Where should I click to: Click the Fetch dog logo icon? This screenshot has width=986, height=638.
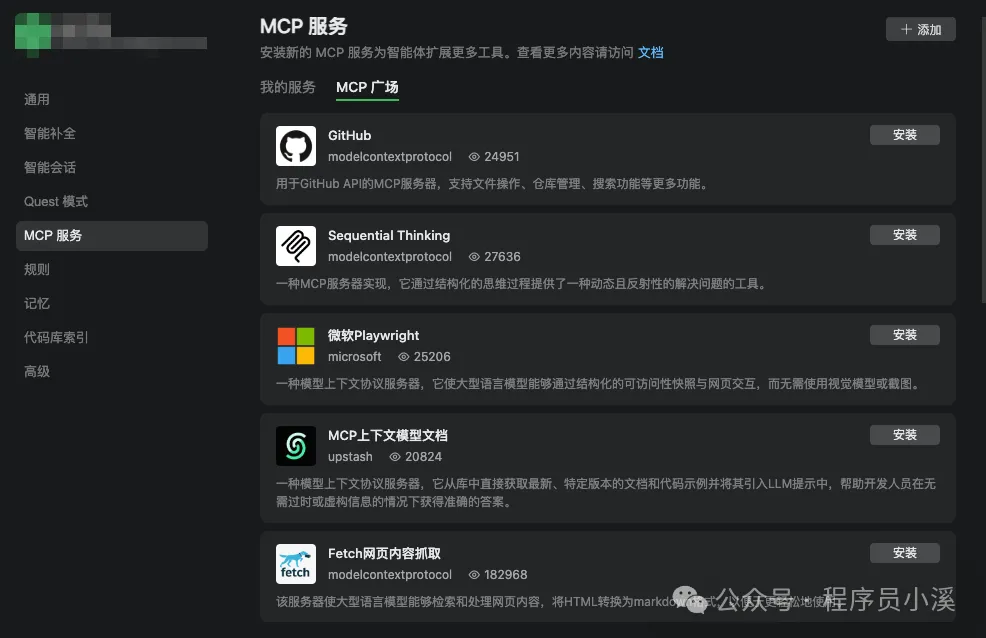296,564
